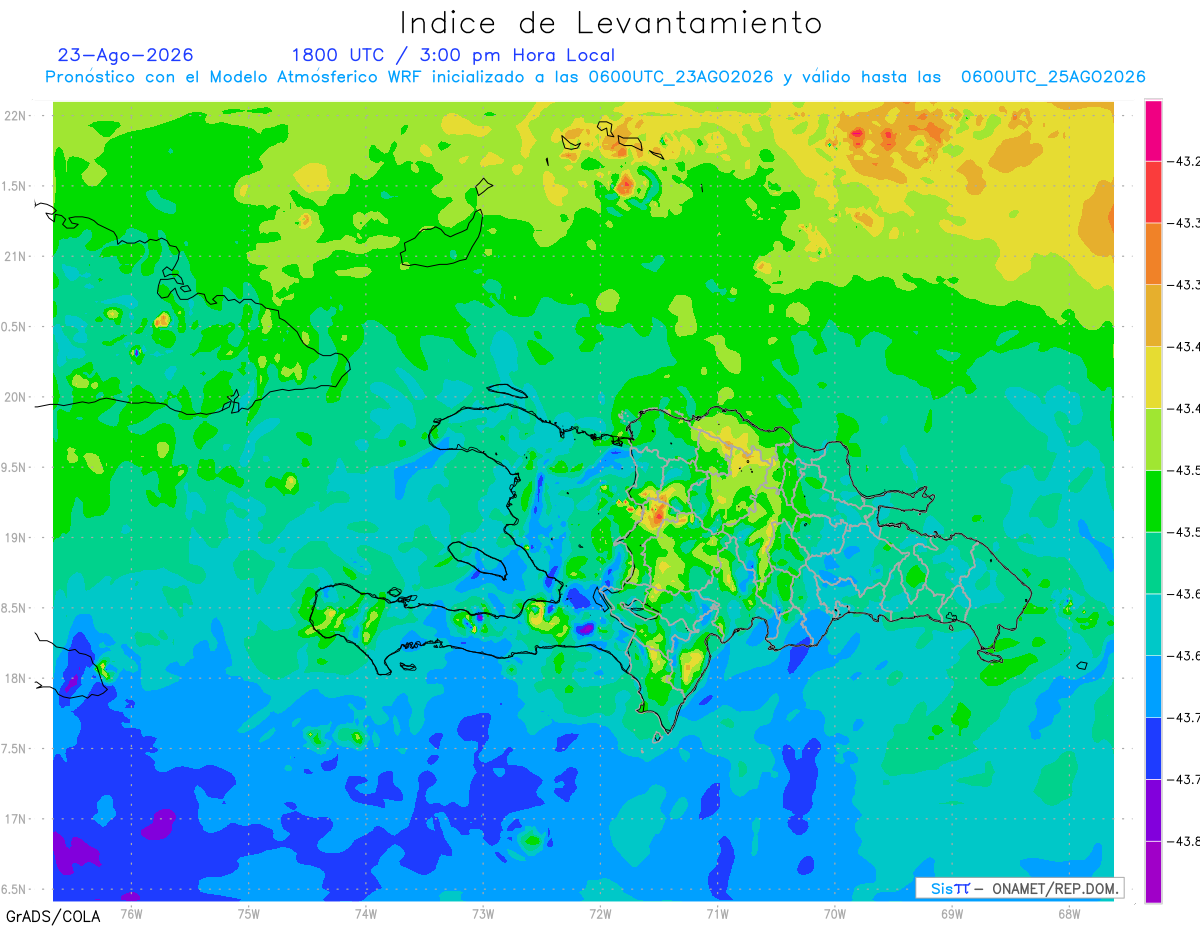The image size is (1200, 927).
Task: Click the "22N" latitude label
Action: pos(17,116)
